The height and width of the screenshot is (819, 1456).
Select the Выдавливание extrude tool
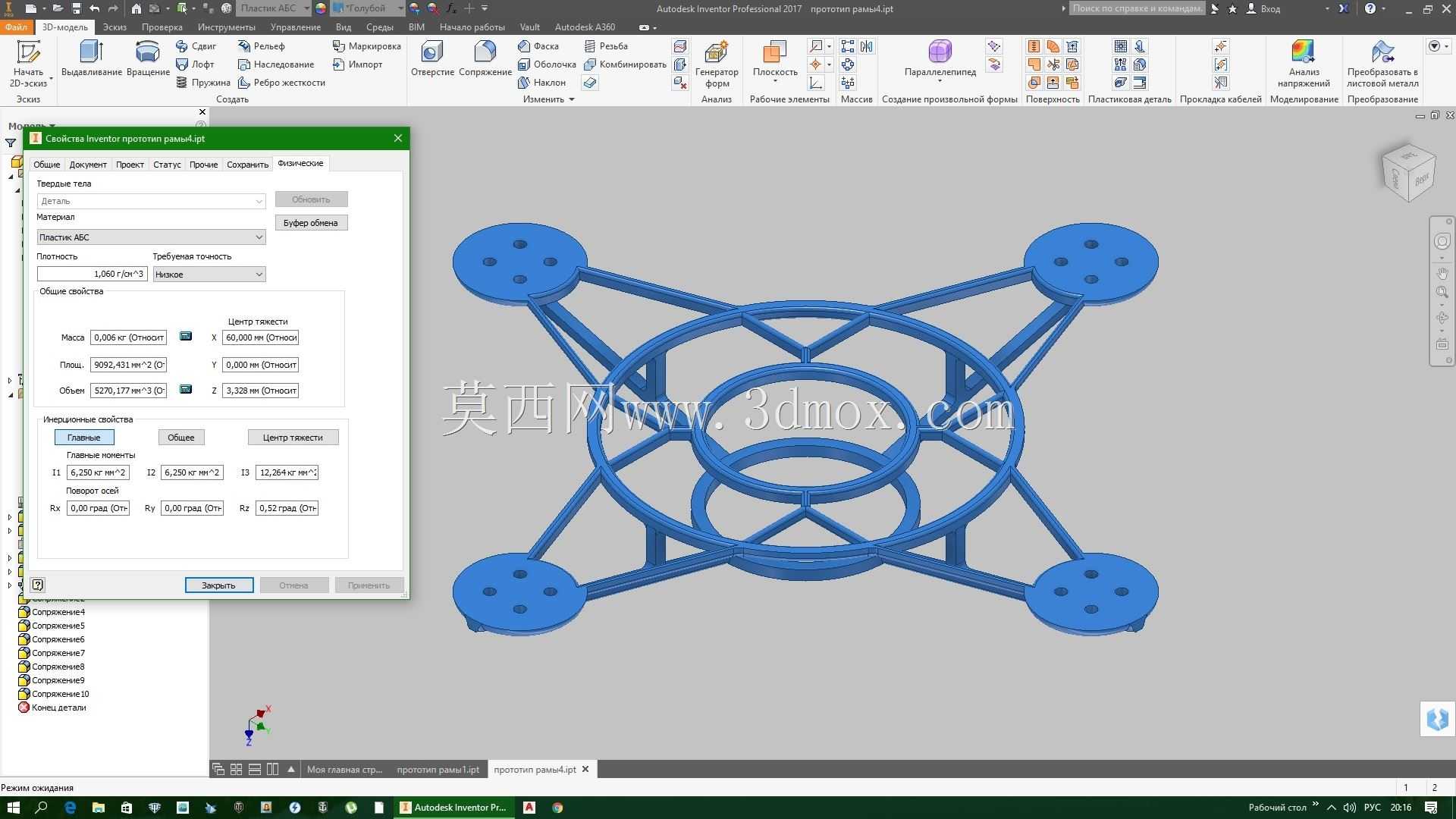coord(92,59)
